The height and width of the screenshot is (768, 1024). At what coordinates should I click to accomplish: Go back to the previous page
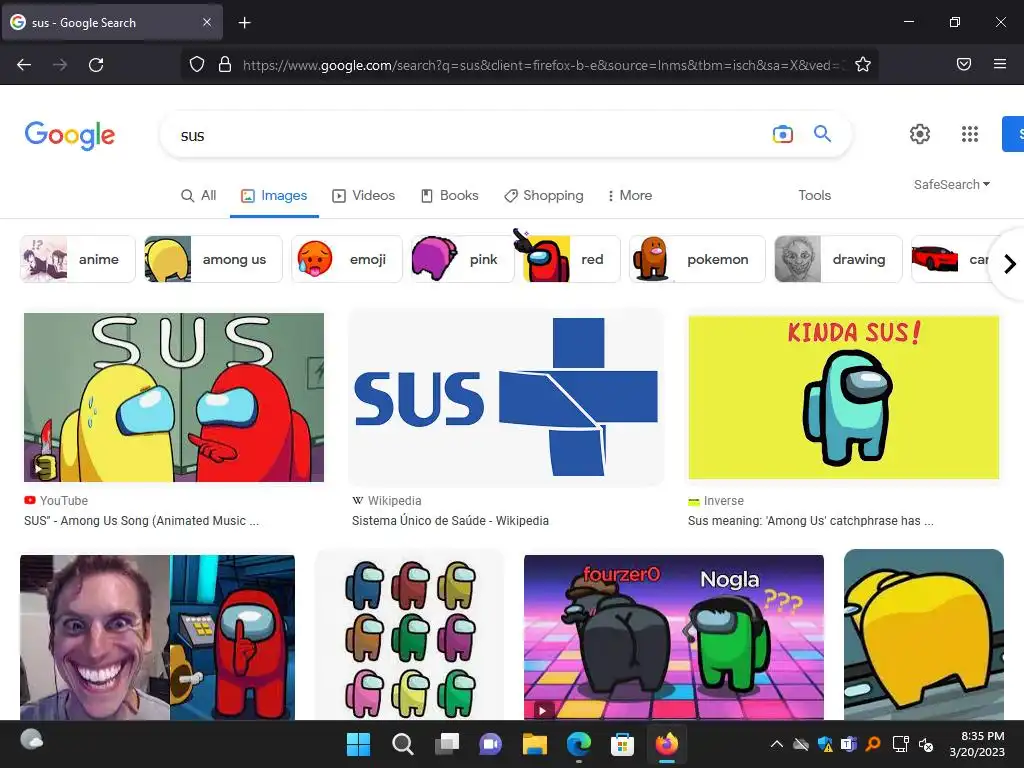point(24,65)
